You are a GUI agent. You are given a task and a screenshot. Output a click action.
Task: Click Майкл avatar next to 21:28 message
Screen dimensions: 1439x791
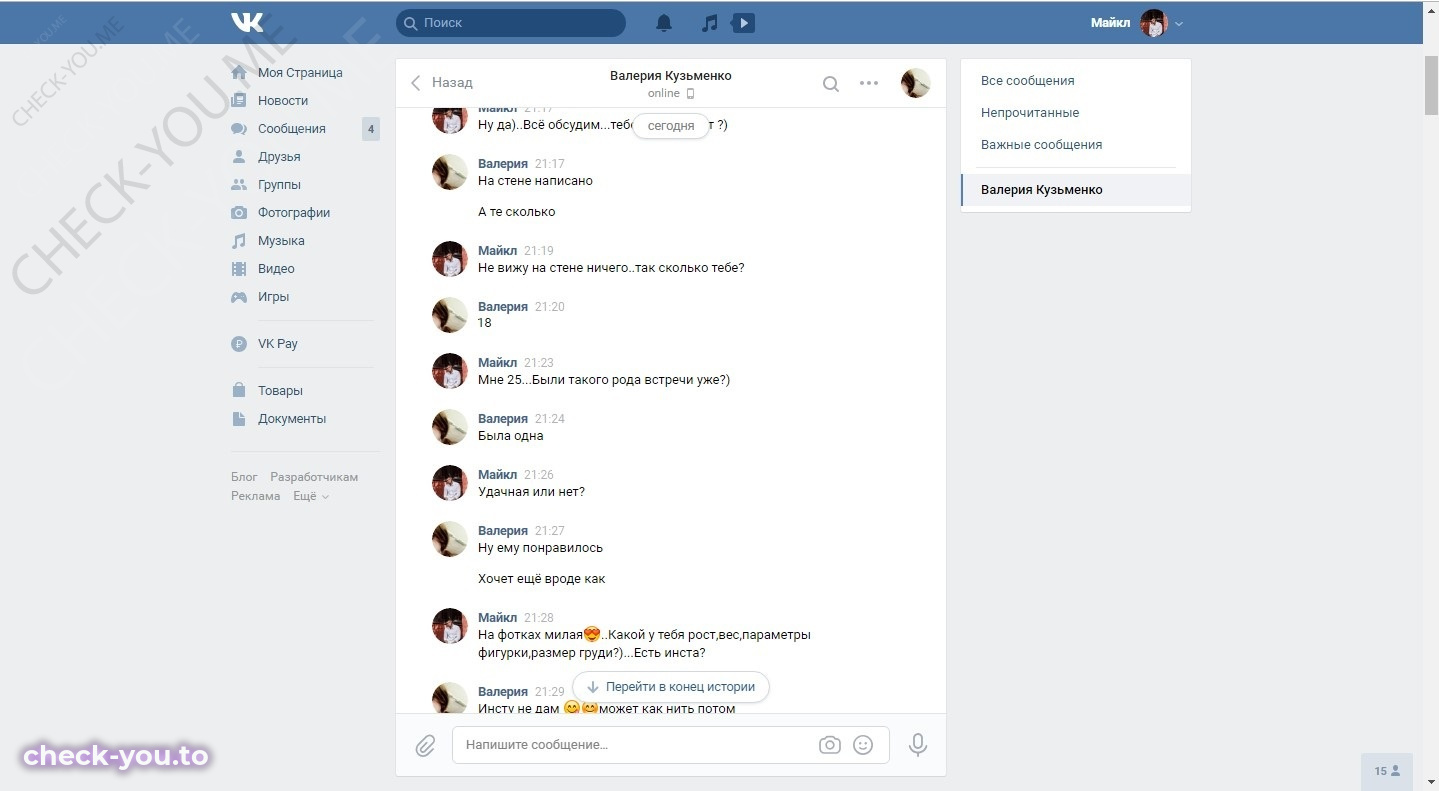pyautogui.click(x=450, y=626)
